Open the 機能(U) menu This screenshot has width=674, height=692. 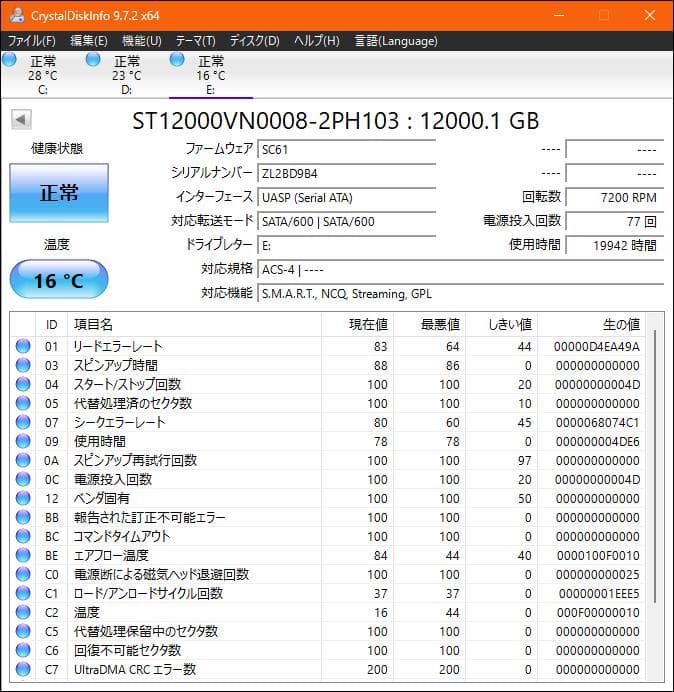142,41
